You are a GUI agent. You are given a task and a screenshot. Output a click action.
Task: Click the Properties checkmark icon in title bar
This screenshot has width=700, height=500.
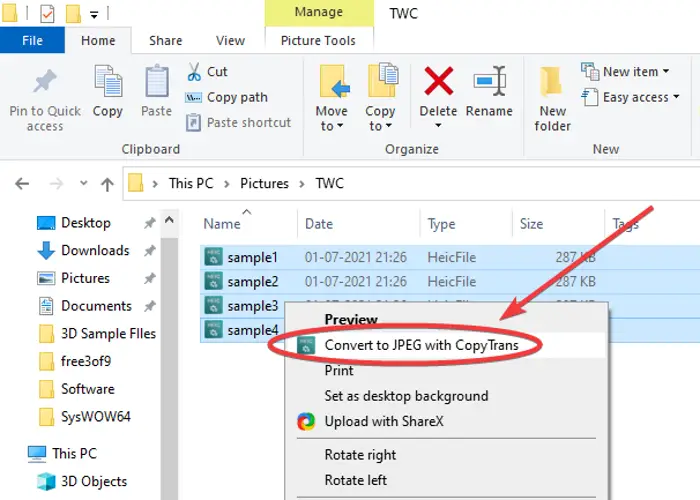tap(47, 13)
